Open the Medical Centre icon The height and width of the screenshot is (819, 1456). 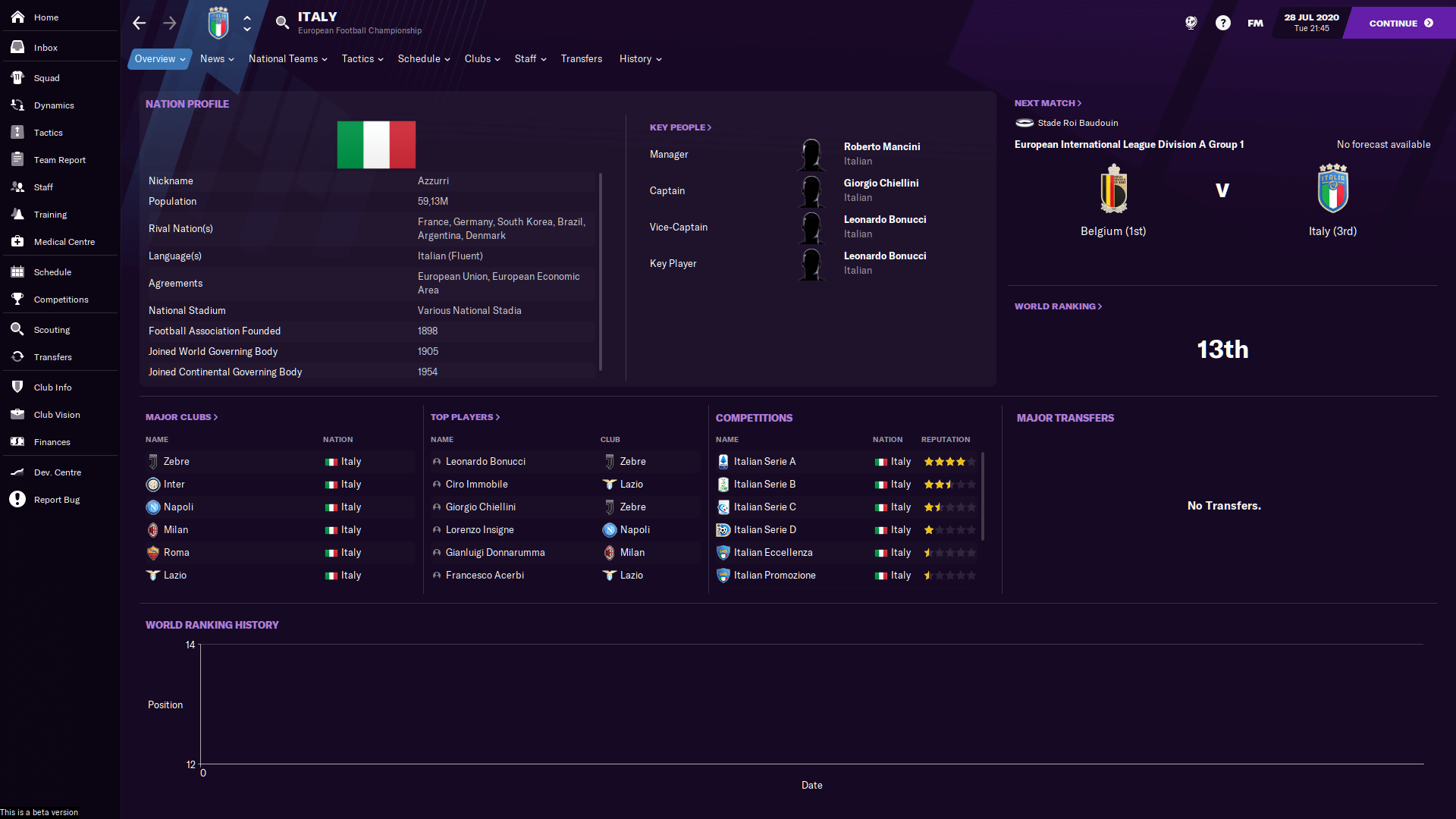[17, 241]
